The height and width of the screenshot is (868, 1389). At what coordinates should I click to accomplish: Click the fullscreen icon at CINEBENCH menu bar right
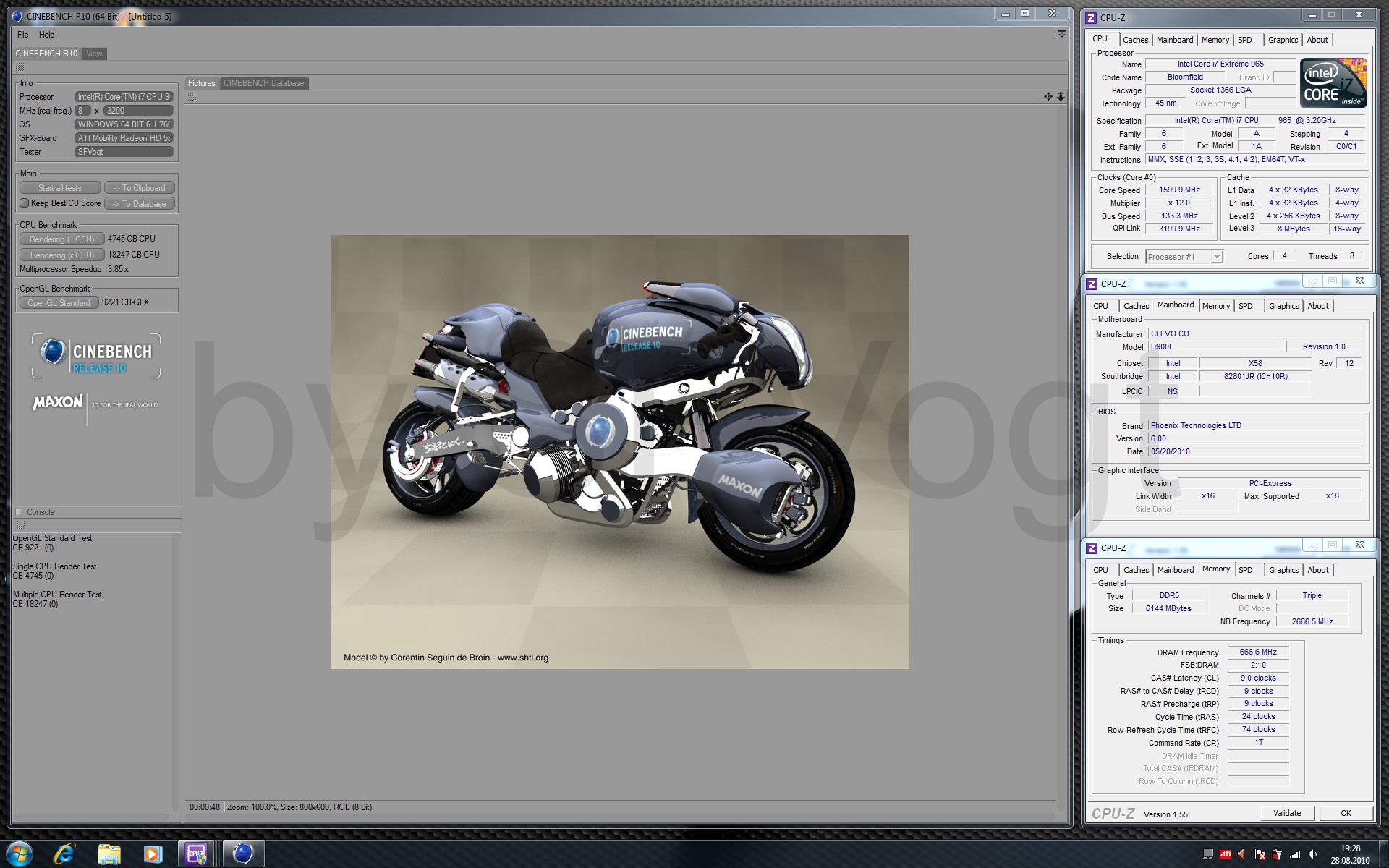tap(1061, 34)
